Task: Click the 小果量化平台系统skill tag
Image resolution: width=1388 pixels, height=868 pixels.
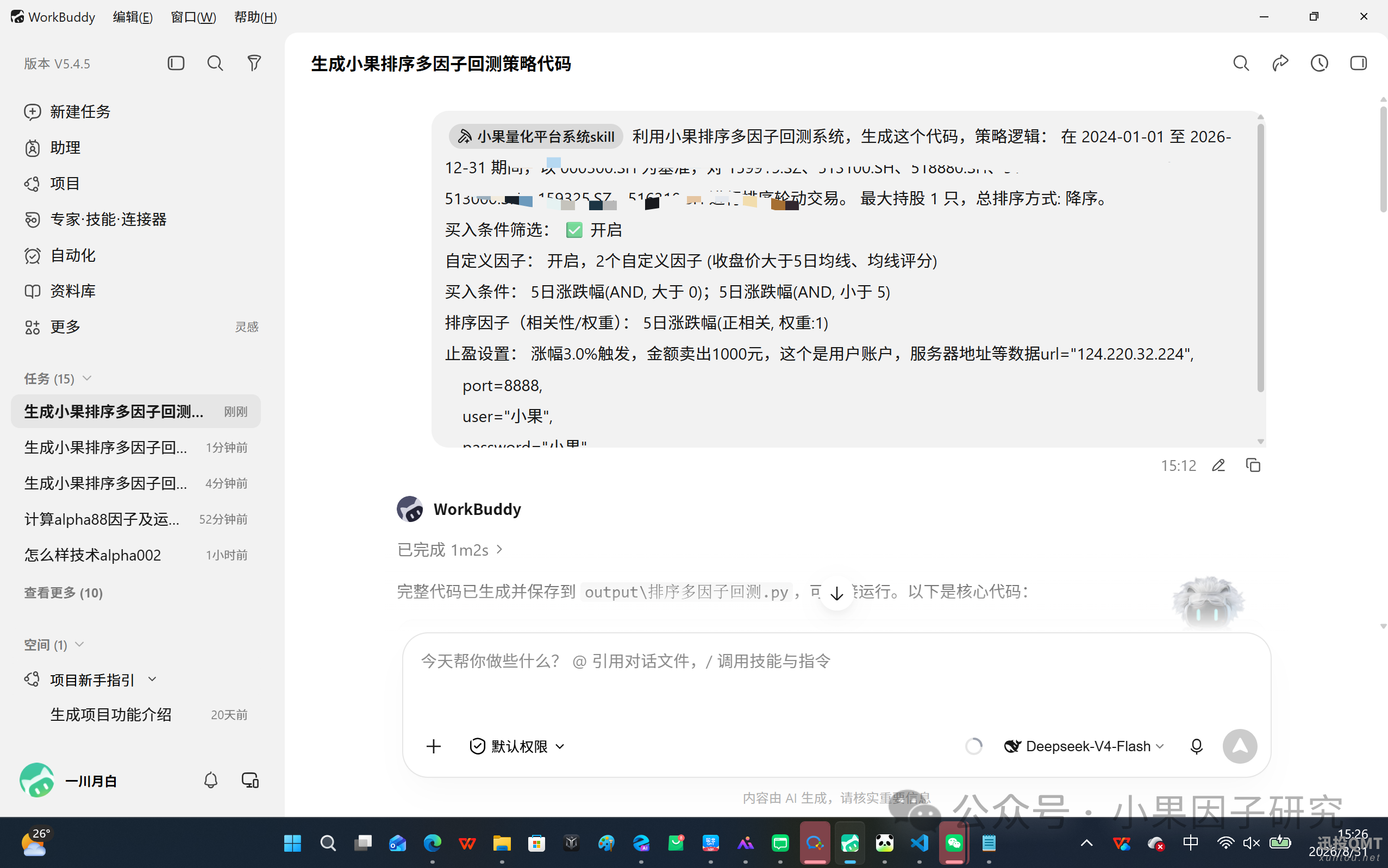Action: (536, 136)
